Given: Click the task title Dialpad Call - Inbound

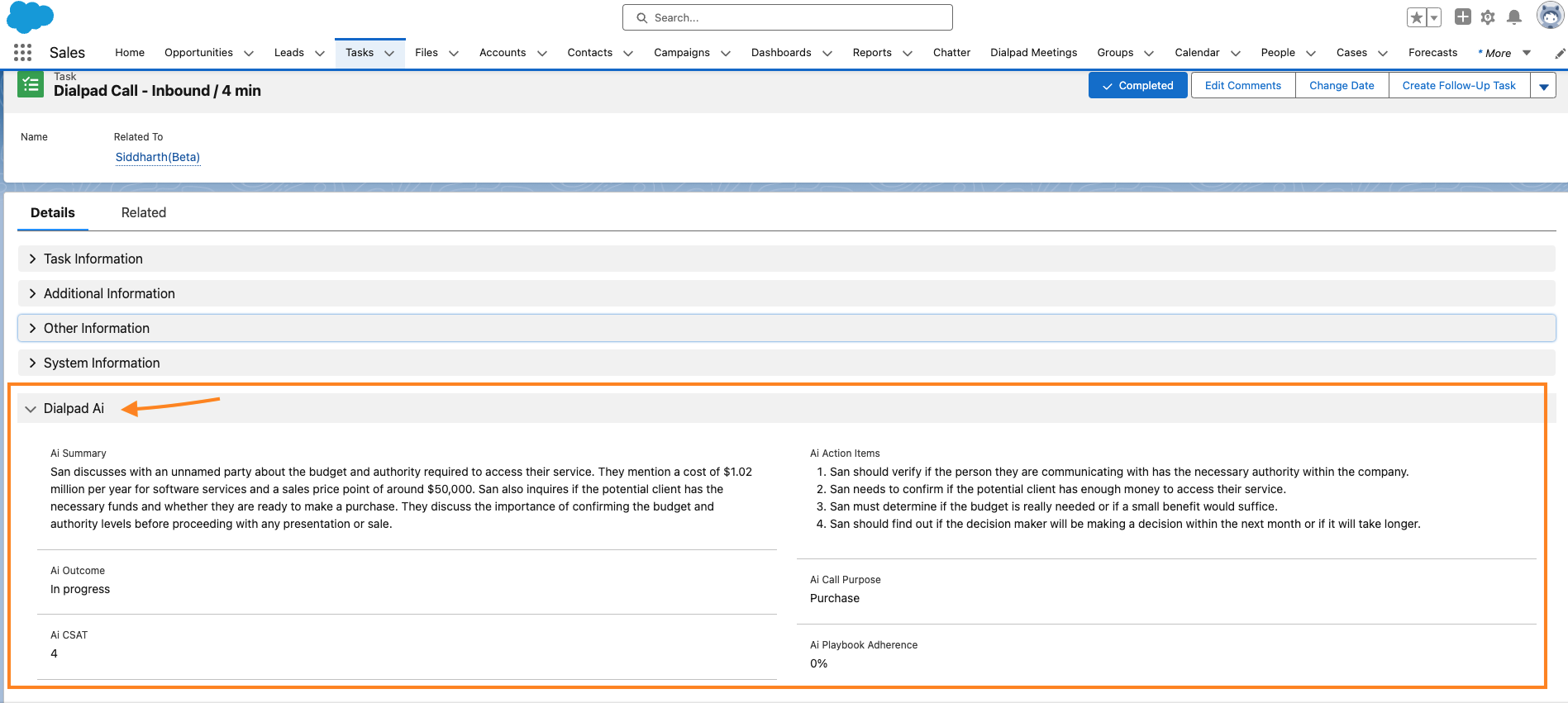Looking at the screenshot, I should 157,91.
